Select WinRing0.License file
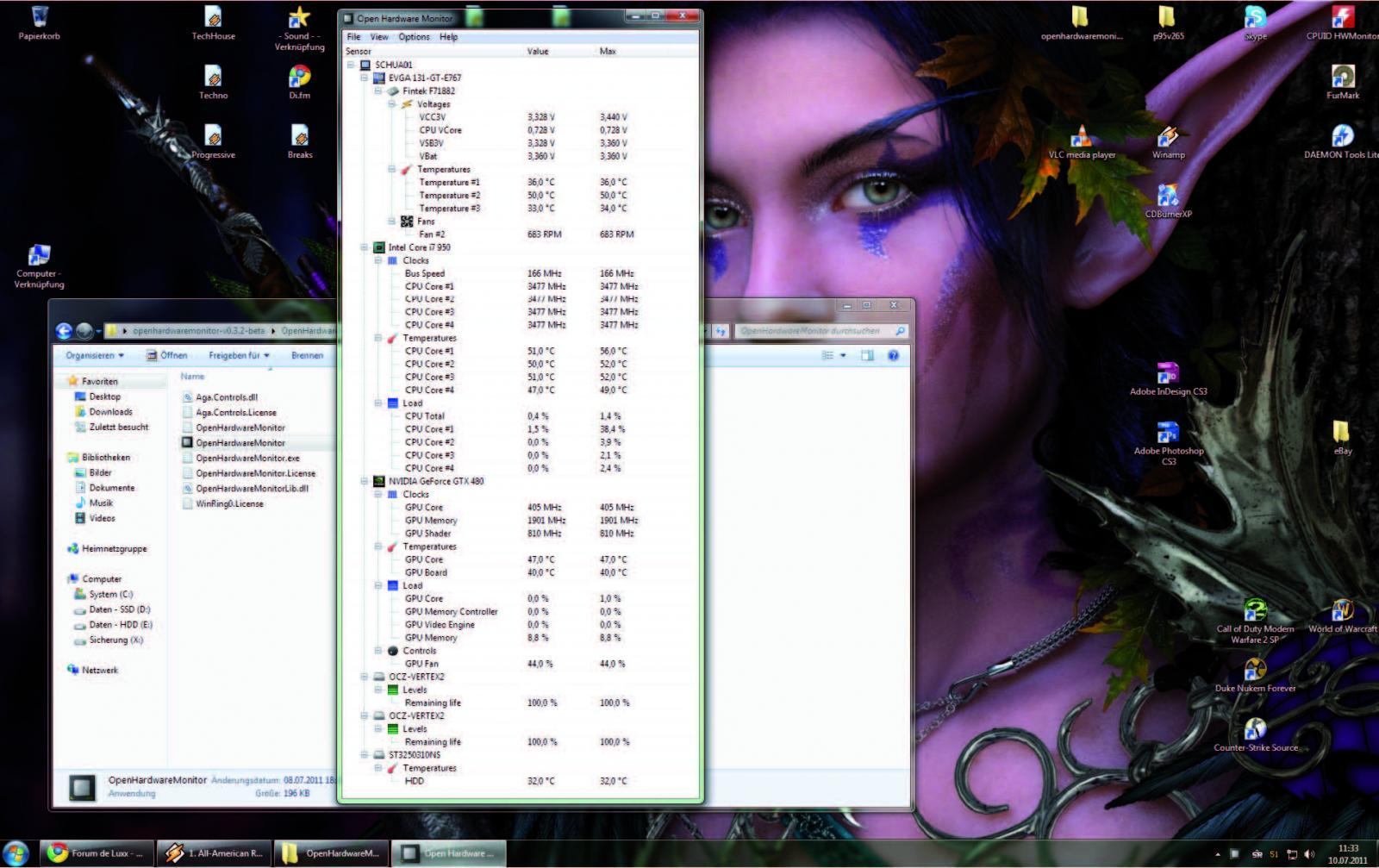The width and height of the screenshot is (1379, 868). click(x=222, y=503)
